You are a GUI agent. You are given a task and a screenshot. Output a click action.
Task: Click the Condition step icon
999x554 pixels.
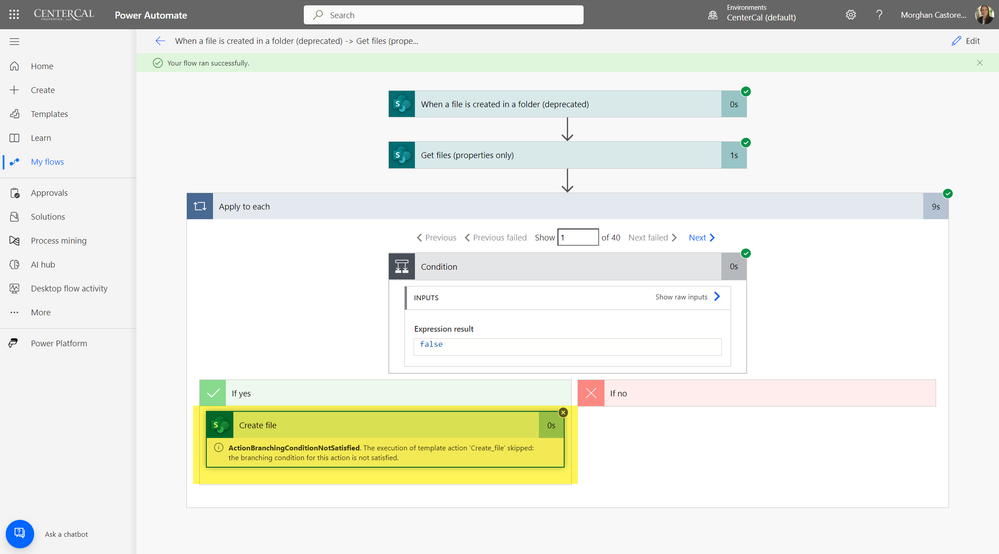point(401,266)
